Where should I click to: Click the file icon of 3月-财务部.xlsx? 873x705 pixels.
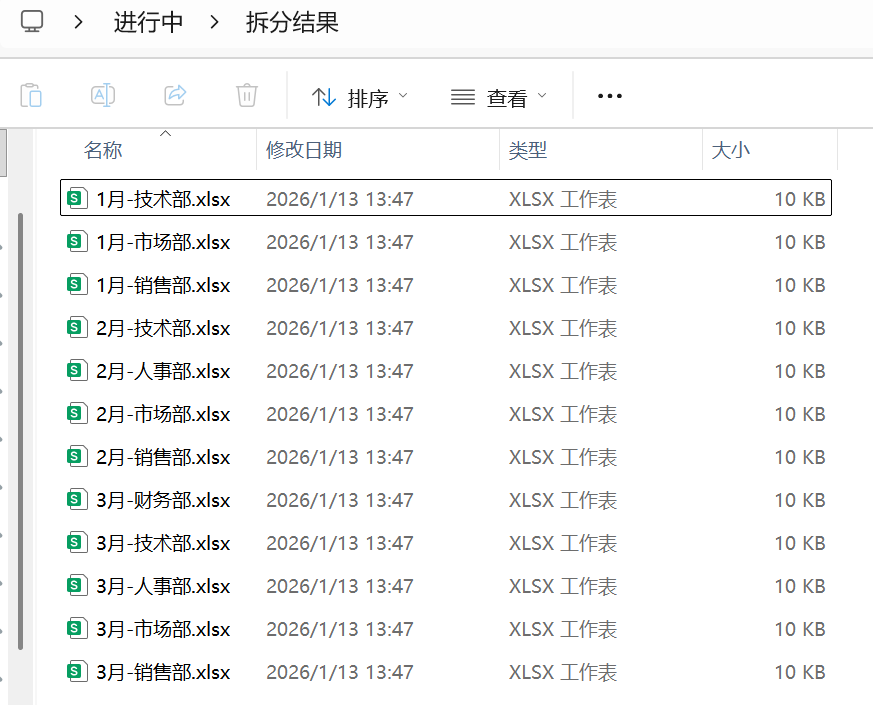click(76, 500)
